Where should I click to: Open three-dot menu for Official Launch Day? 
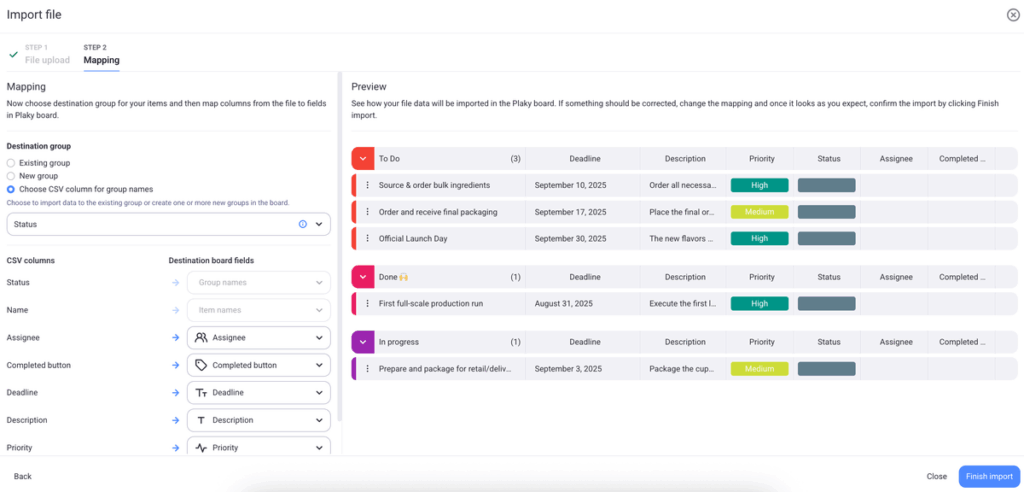(x=367, y=238)
